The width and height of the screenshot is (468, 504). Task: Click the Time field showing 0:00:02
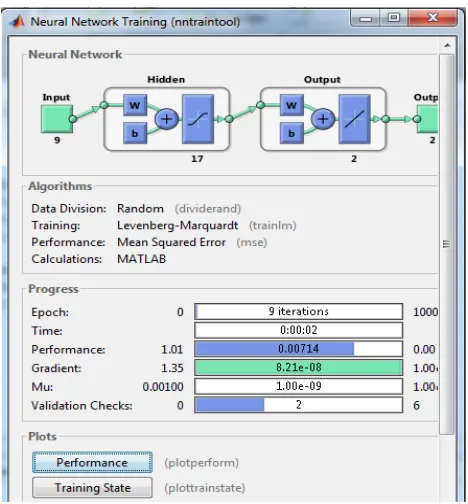[299, 330]
